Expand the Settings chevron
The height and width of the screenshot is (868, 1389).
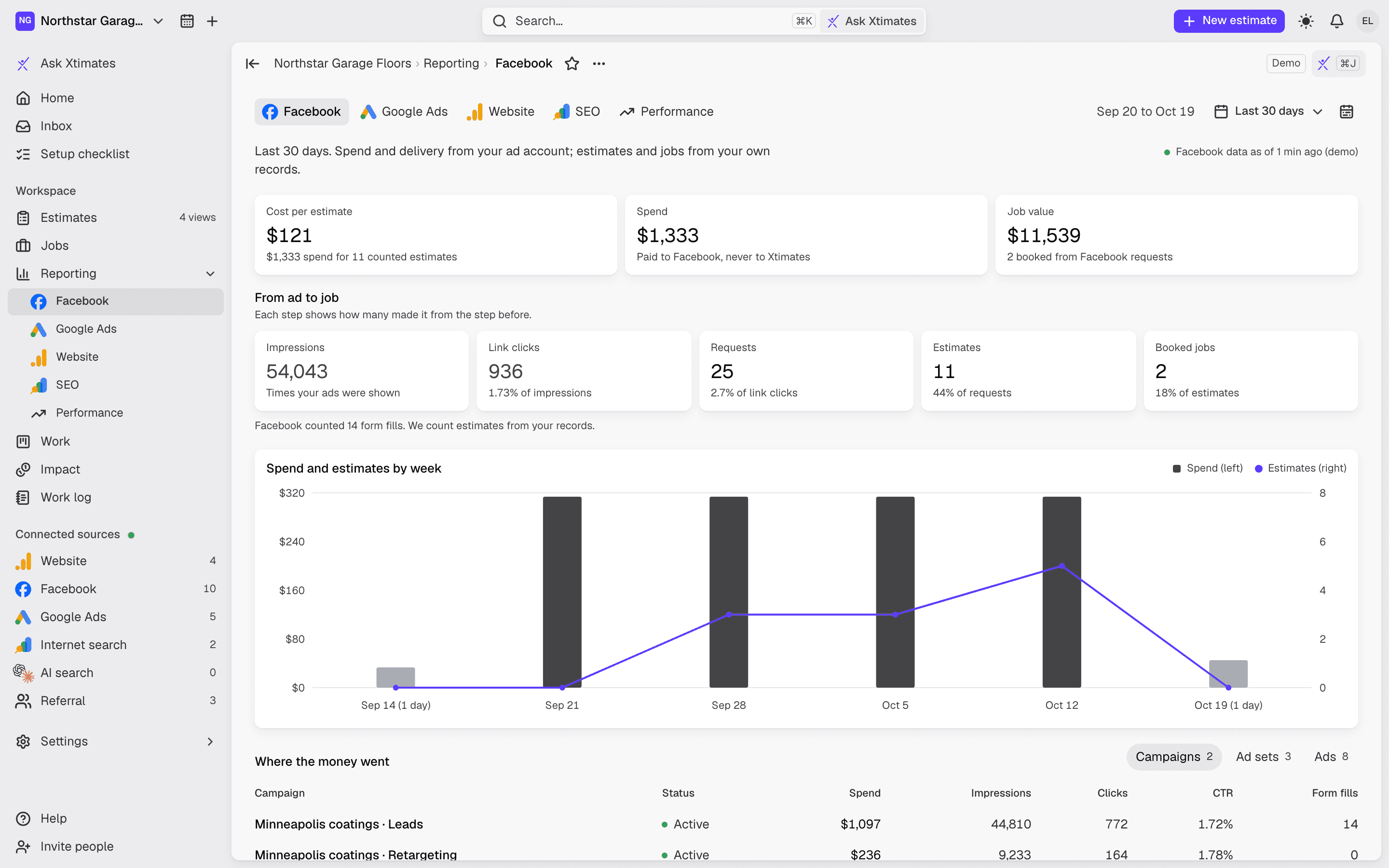(210, 742)
